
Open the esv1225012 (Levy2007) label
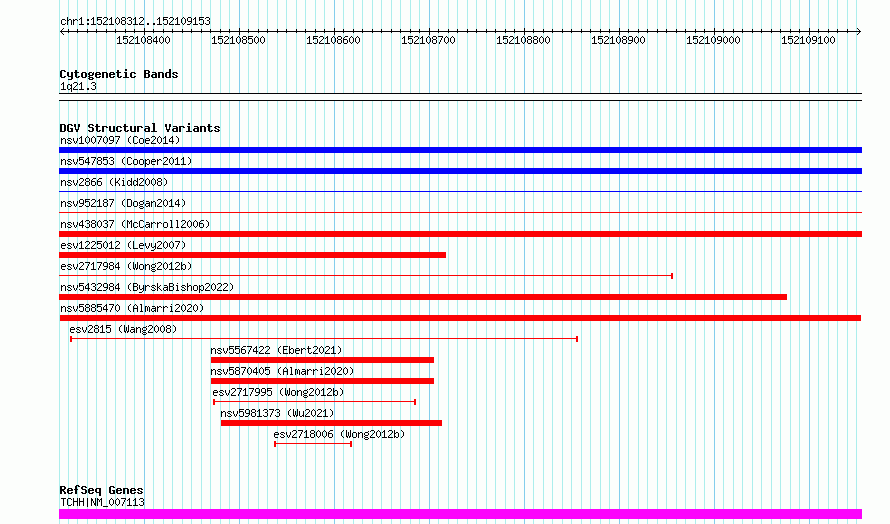click(123, 245)
